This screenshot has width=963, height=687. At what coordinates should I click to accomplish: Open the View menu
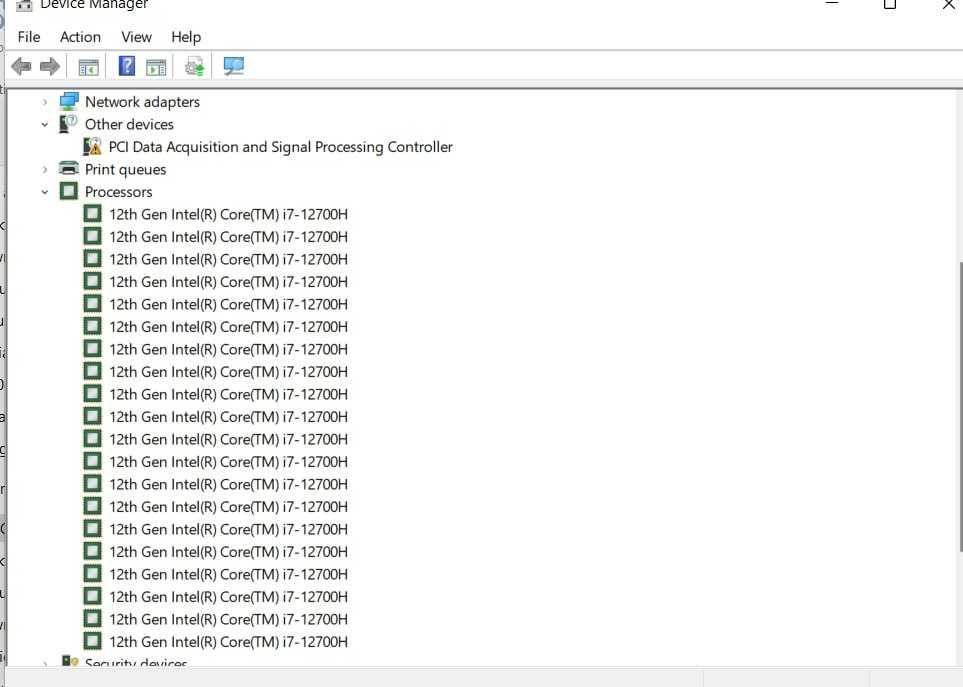pyautogui.click(x=136, y=37)
